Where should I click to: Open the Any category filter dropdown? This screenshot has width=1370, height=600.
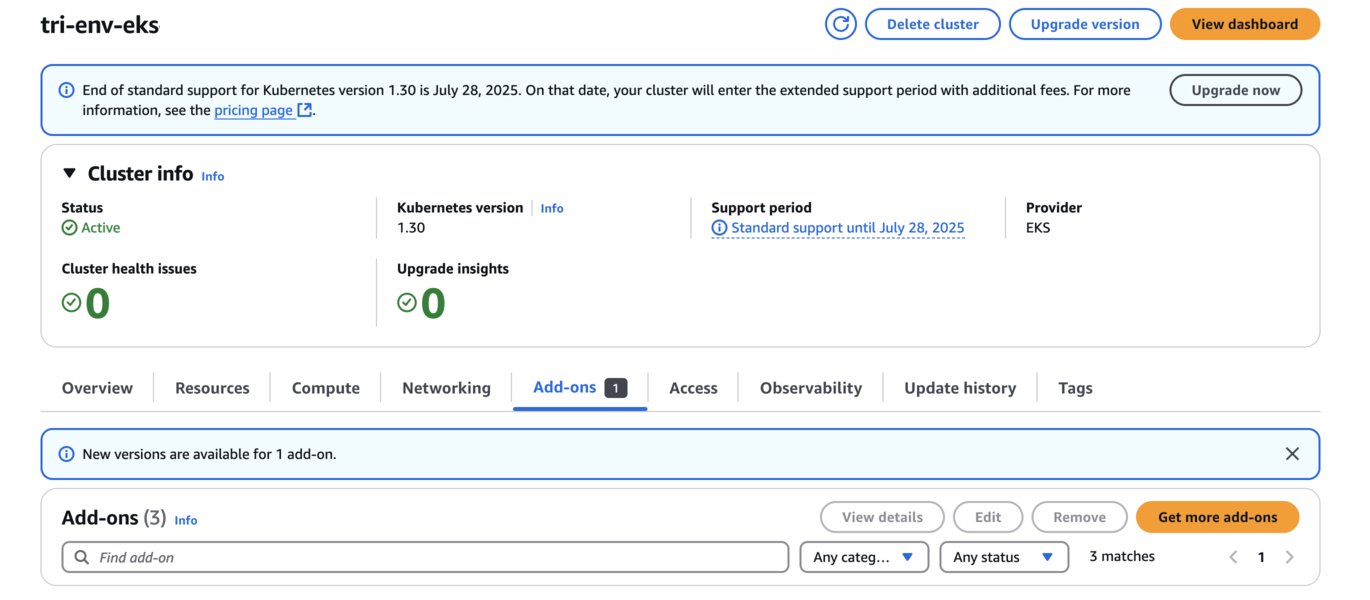[863, 557]
